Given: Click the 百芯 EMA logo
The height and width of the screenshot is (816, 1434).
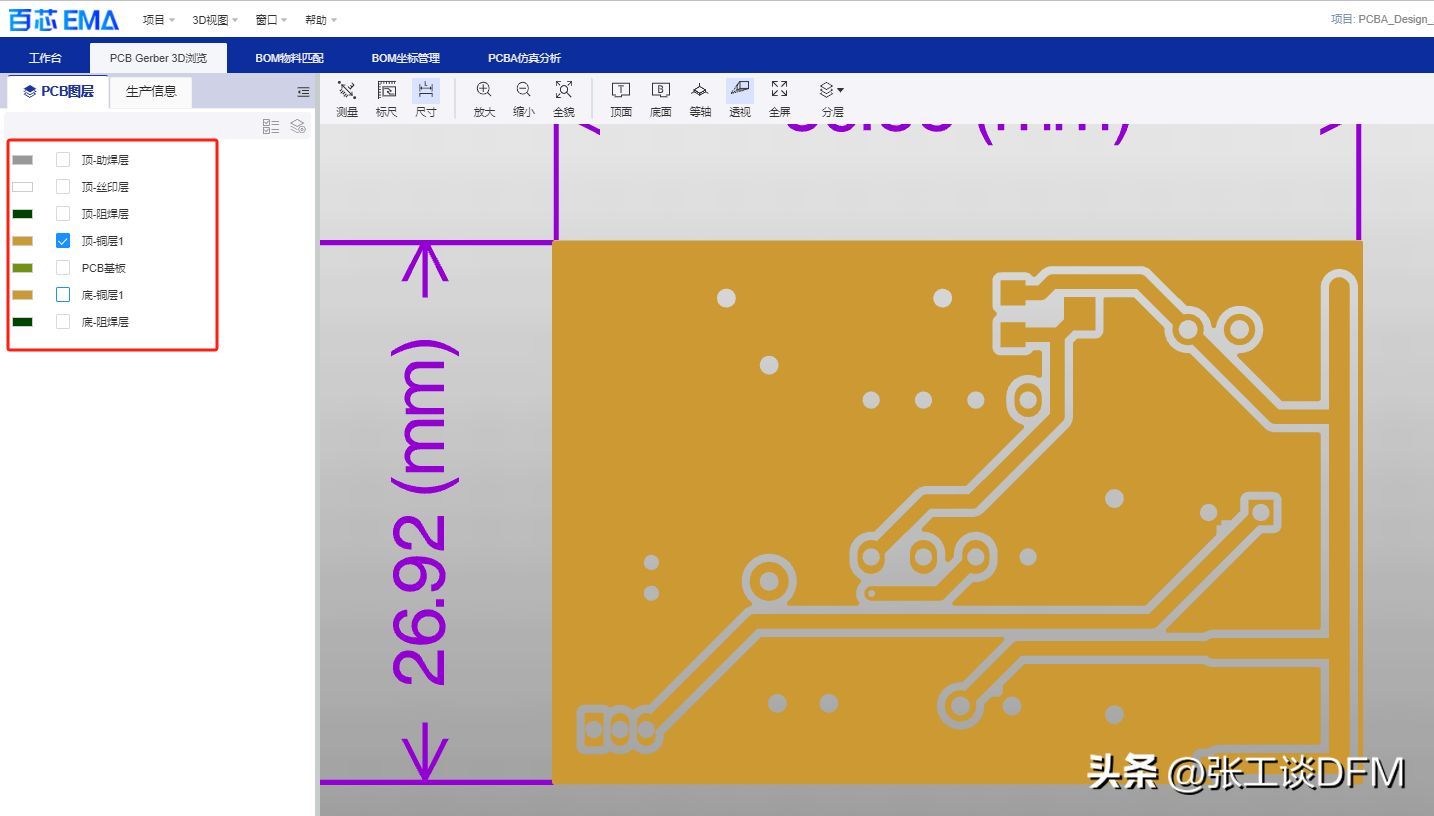Looking at the screenshot, I should click(64, 20).
